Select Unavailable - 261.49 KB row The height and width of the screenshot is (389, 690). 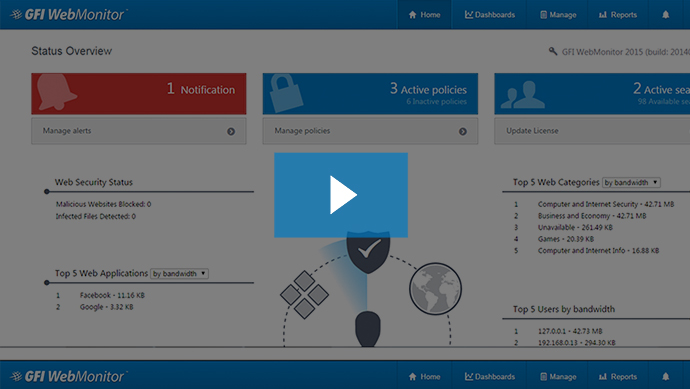pyautogui.click(x=575, y=228)
